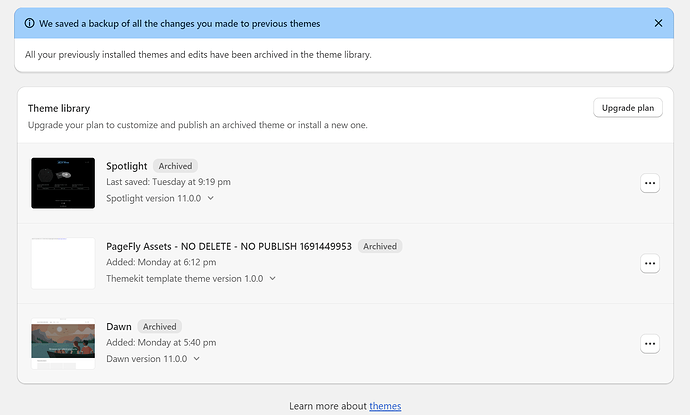The image size is (690, 415).
Task: Expand Dawn version 11.0.0 dropdown
Action: point(196,358)
